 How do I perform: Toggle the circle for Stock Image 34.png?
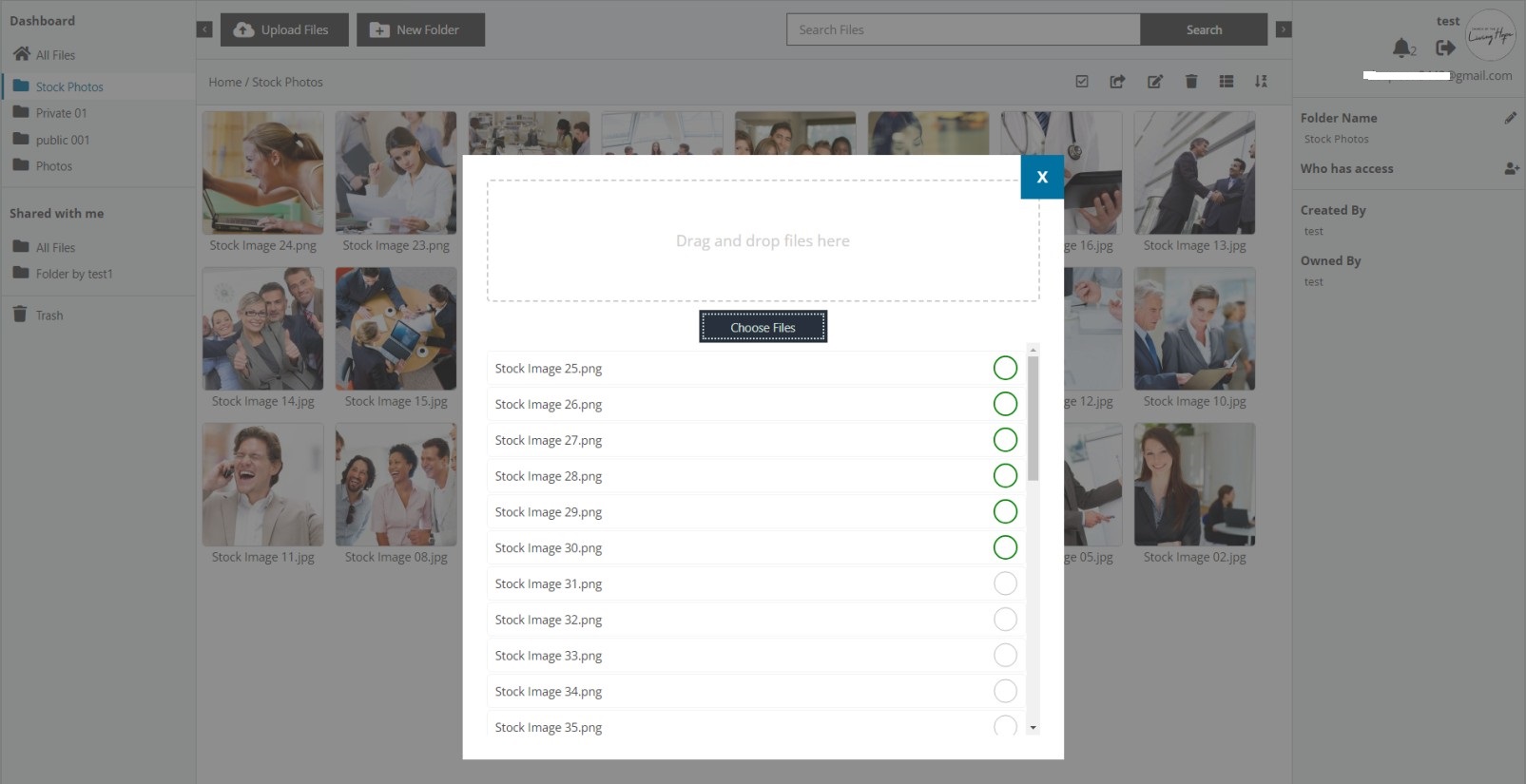pyautogui.click(x=1005, y=691)
